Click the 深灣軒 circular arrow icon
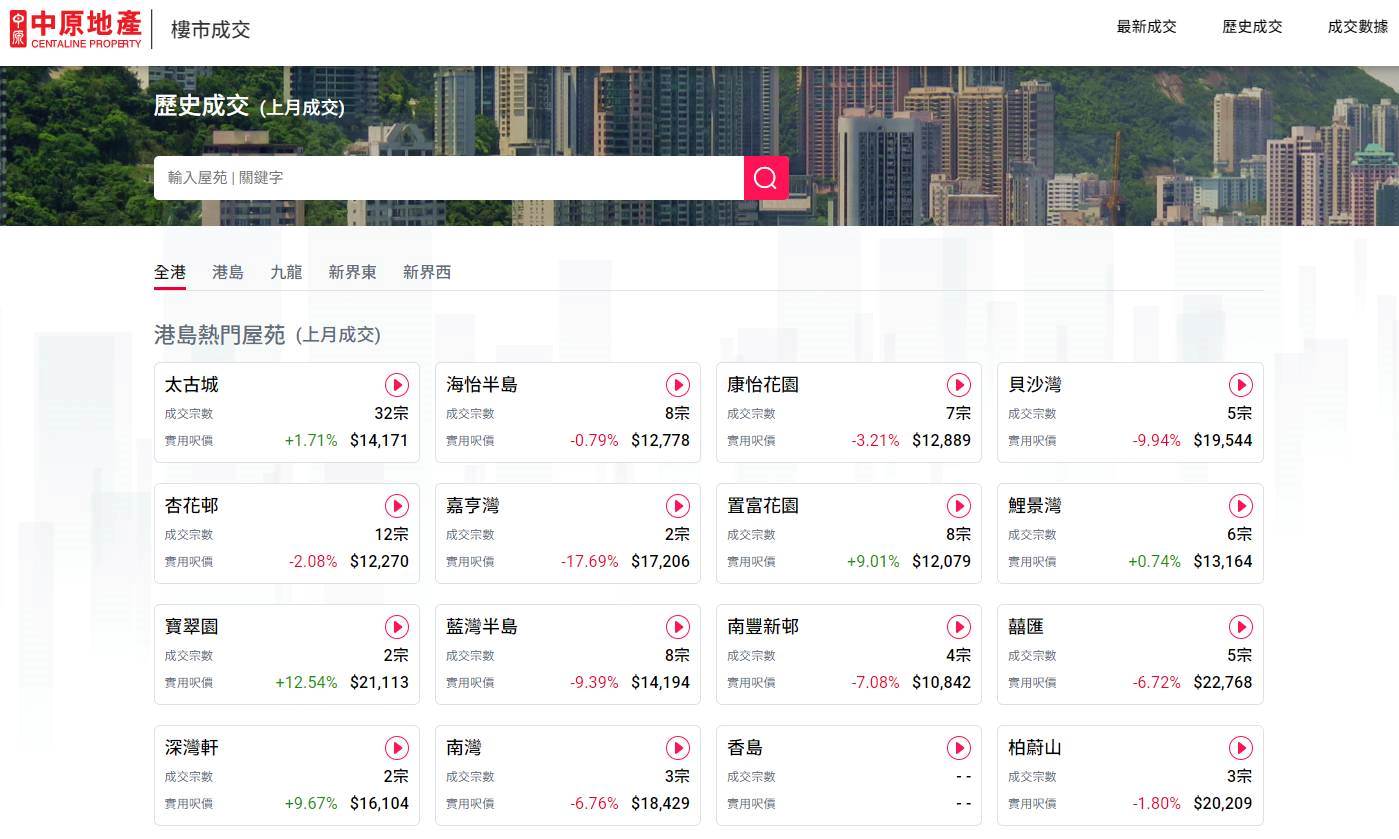1399x839 pixels. tap(397, 747)
